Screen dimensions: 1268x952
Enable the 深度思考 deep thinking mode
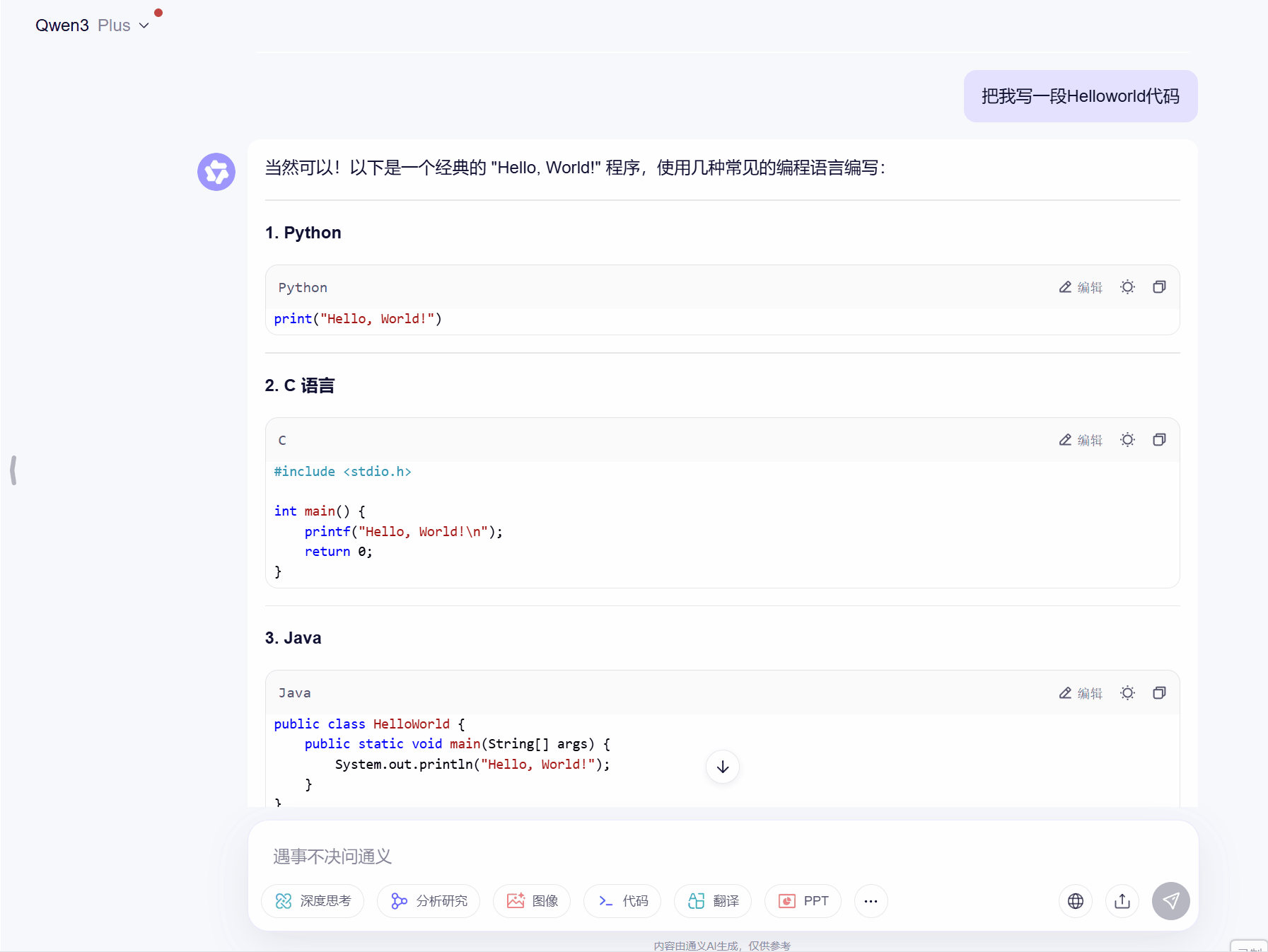tap(313, 901)
